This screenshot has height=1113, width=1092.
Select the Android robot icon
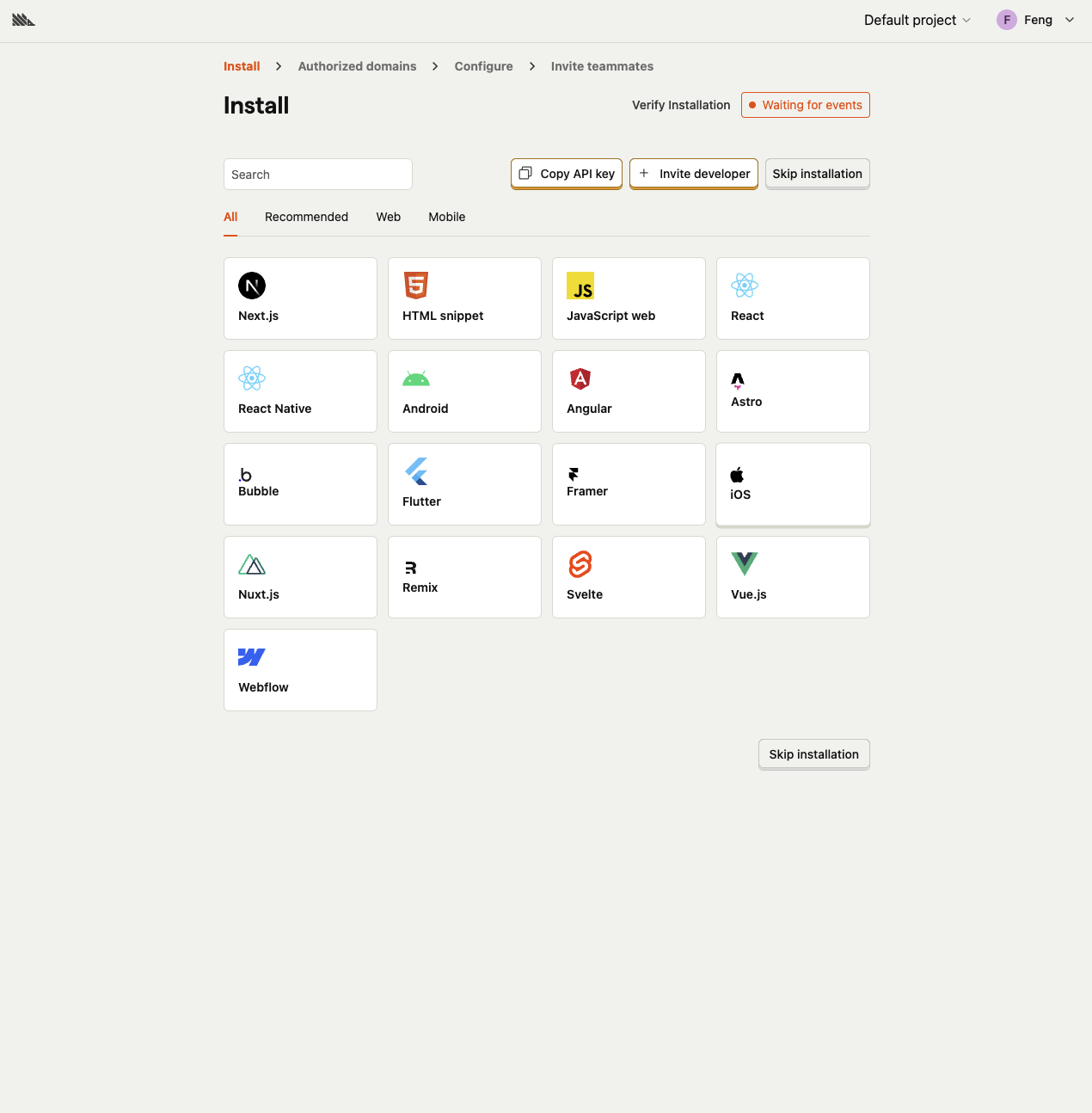click(x=416, y=378)
